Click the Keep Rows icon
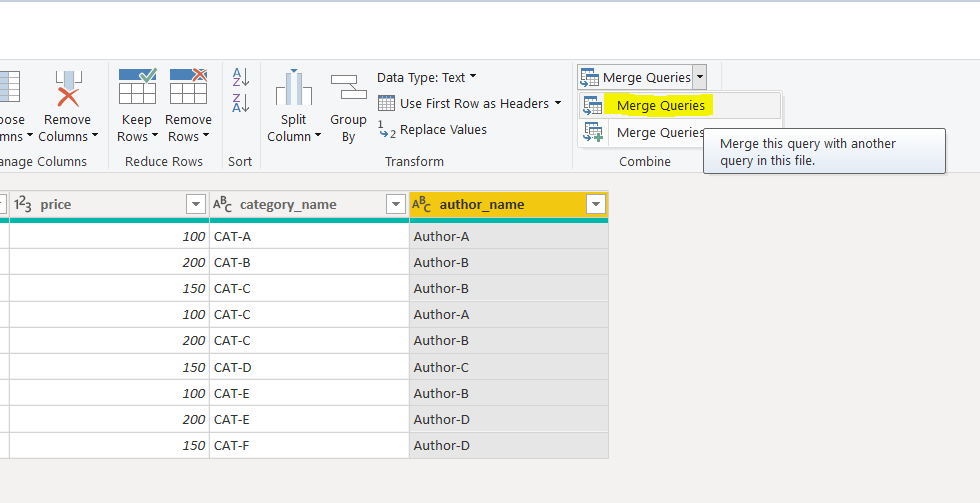This screenshot has width=980, height=503. (x=137, y=88)
